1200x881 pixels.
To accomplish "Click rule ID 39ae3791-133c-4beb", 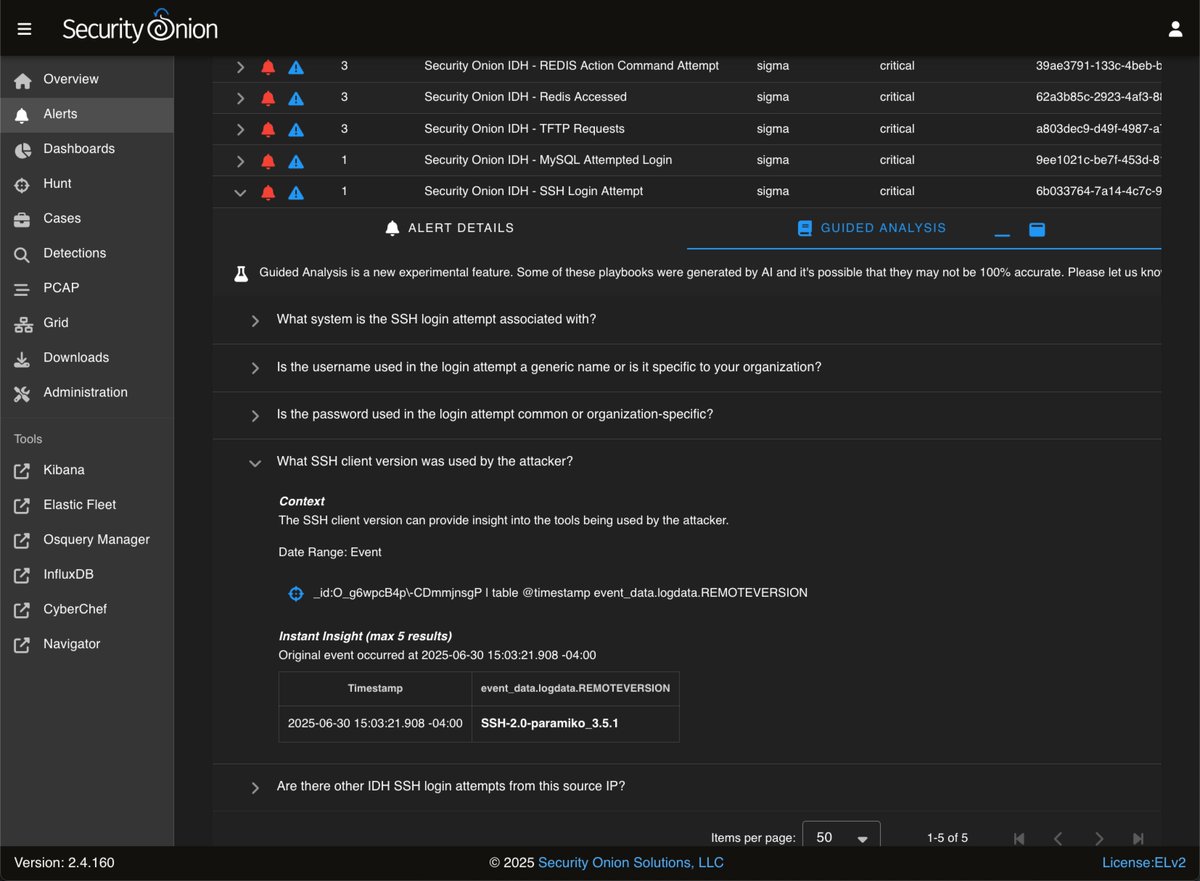I will point(1098,66).
